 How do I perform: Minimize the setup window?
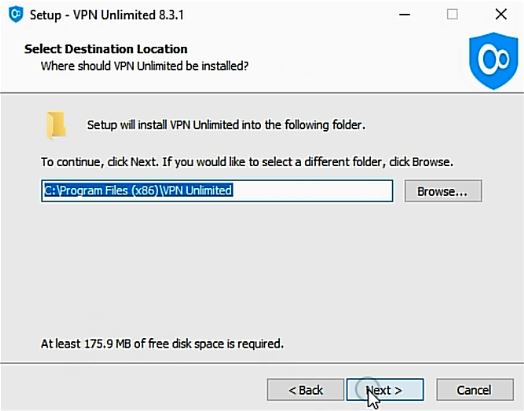point(404,14)
